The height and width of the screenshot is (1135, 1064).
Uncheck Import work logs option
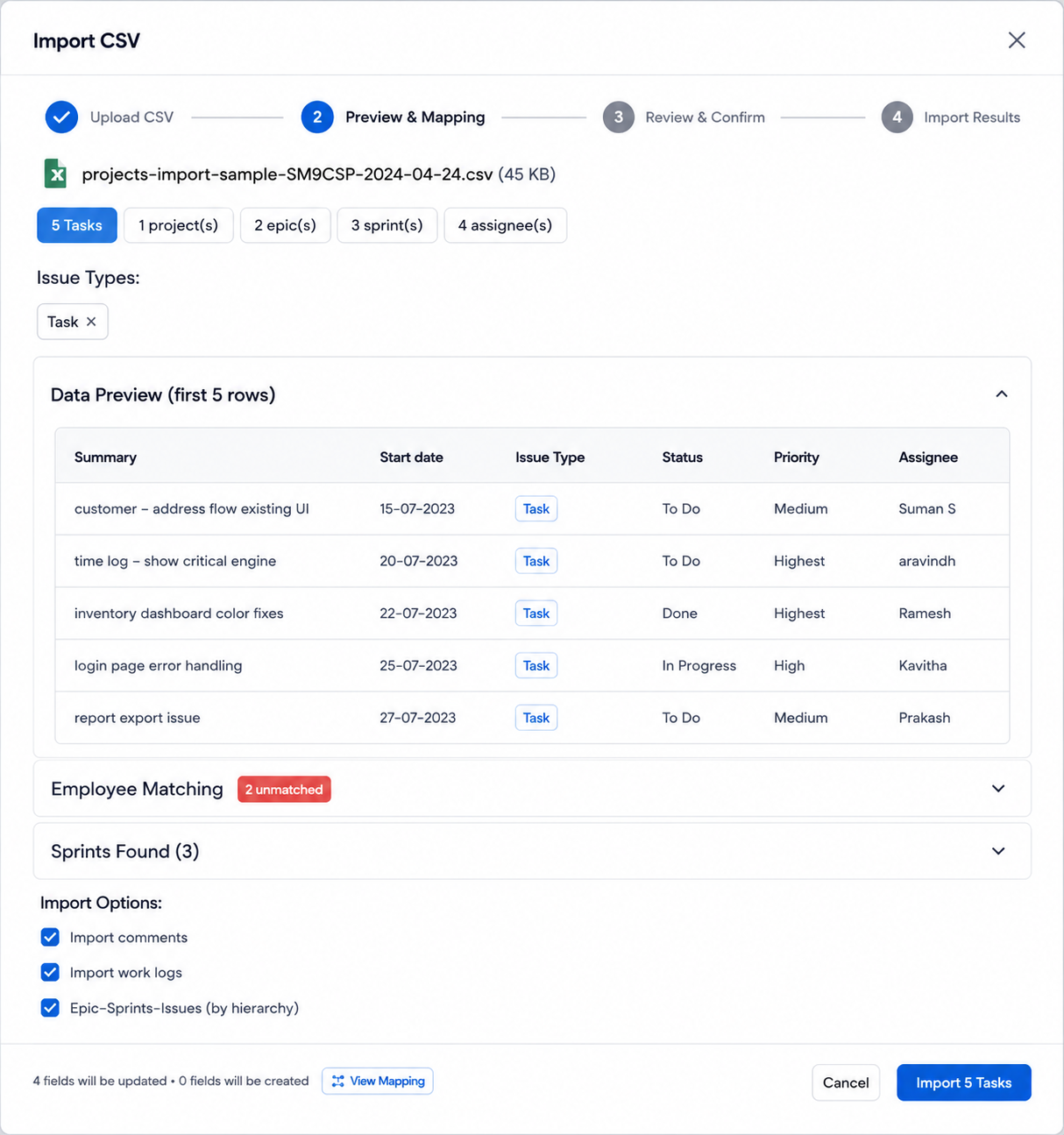coord(50,972)
